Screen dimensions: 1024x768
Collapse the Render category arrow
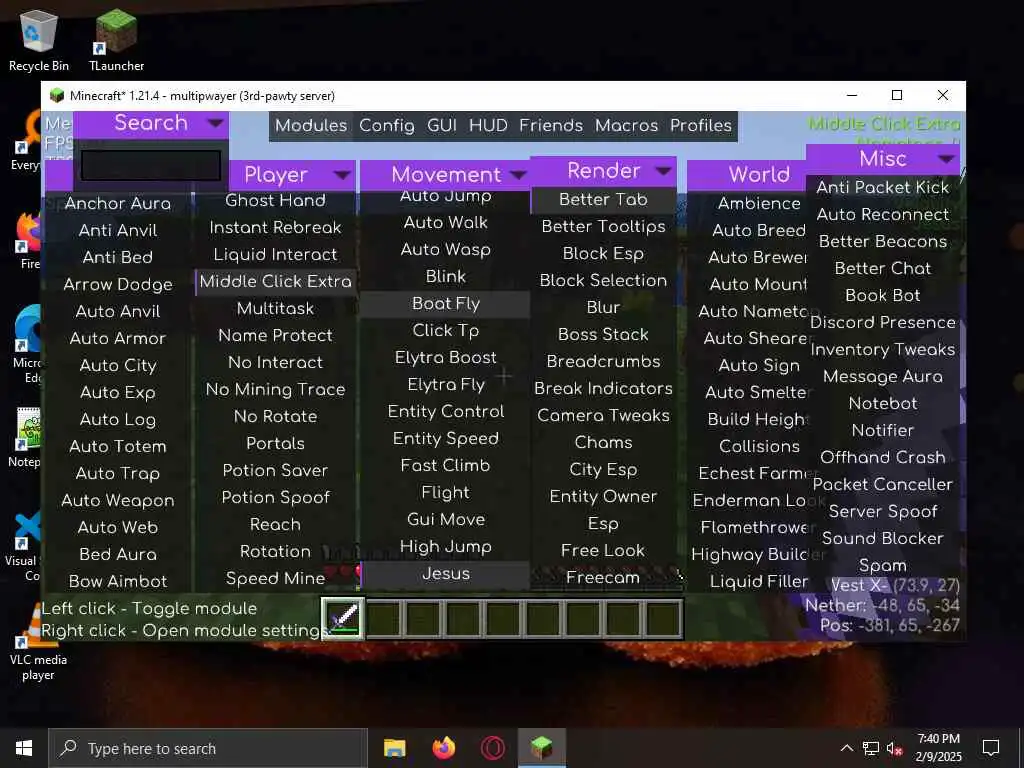664,170
